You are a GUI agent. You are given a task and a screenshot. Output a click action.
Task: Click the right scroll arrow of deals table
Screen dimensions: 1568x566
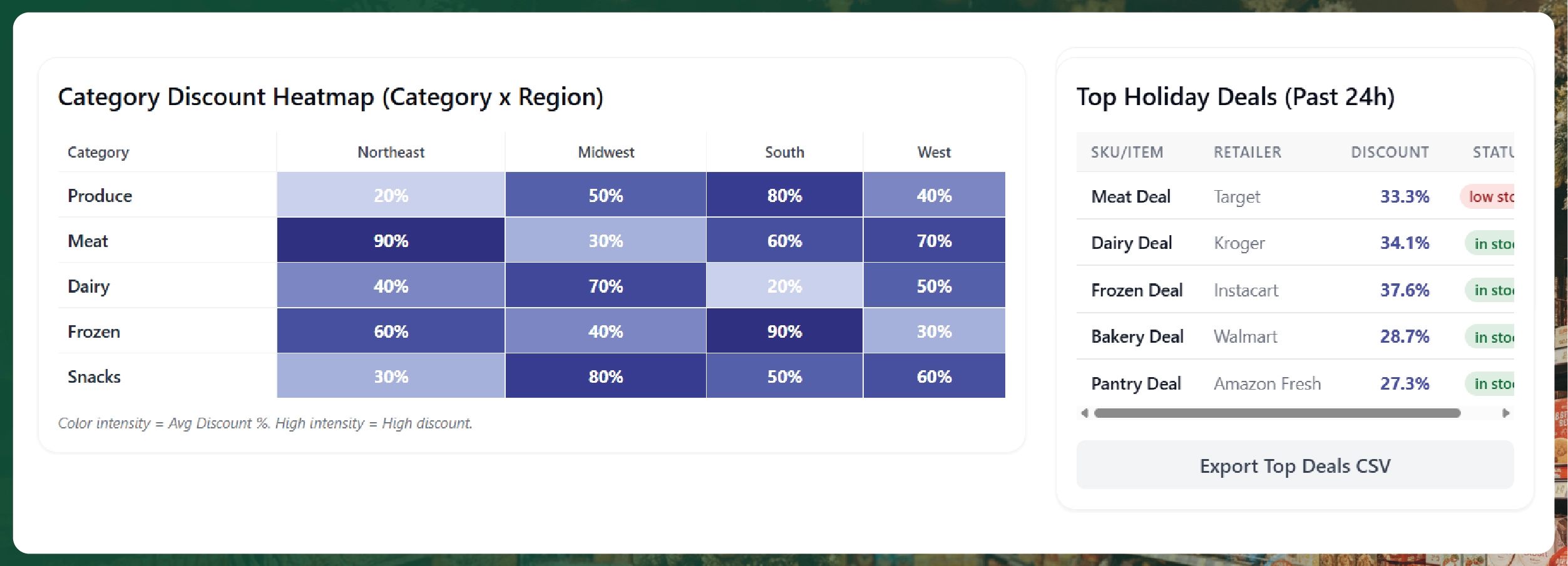pyautogui.click(x=1506, y=413)
